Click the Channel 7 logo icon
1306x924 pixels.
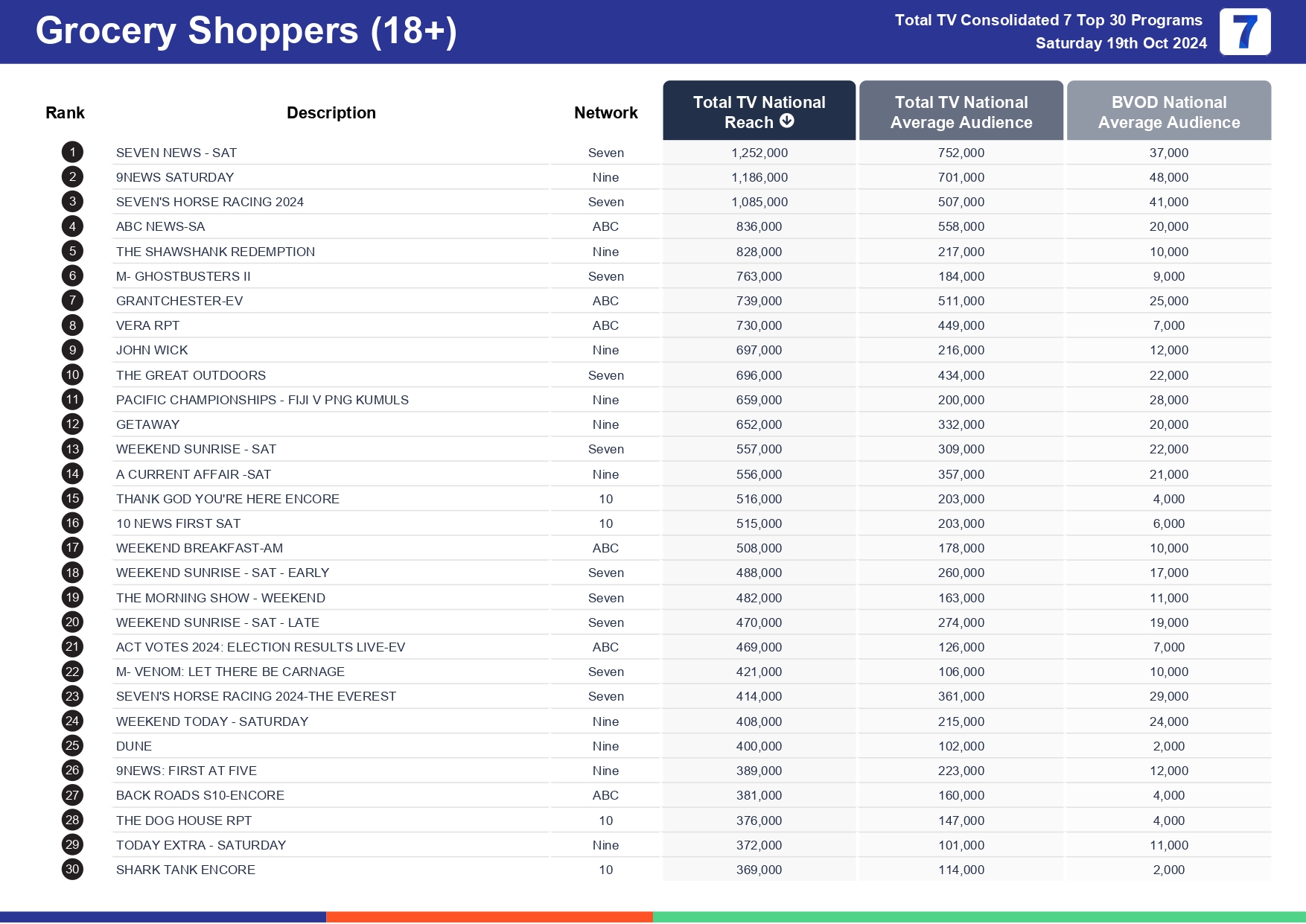pyautogui.click(x=1244, y=32)
